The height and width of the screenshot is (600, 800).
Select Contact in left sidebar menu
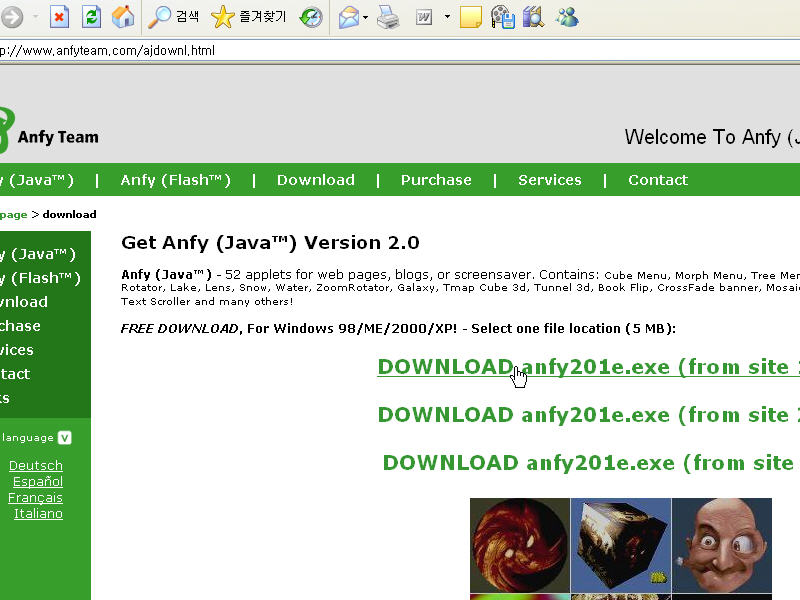(x=15, y=374)
